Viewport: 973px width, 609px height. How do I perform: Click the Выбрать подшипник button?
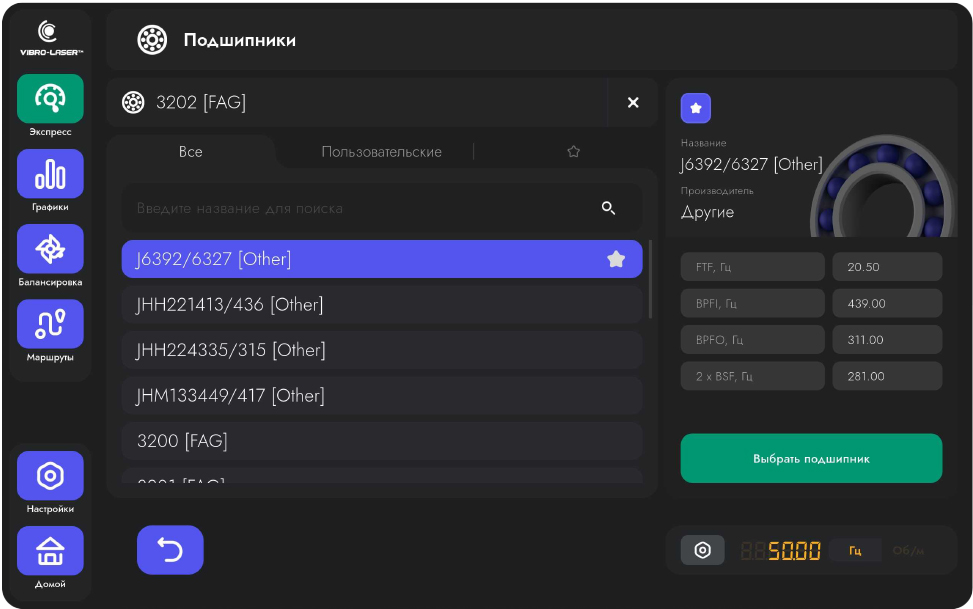click(811, 458)
